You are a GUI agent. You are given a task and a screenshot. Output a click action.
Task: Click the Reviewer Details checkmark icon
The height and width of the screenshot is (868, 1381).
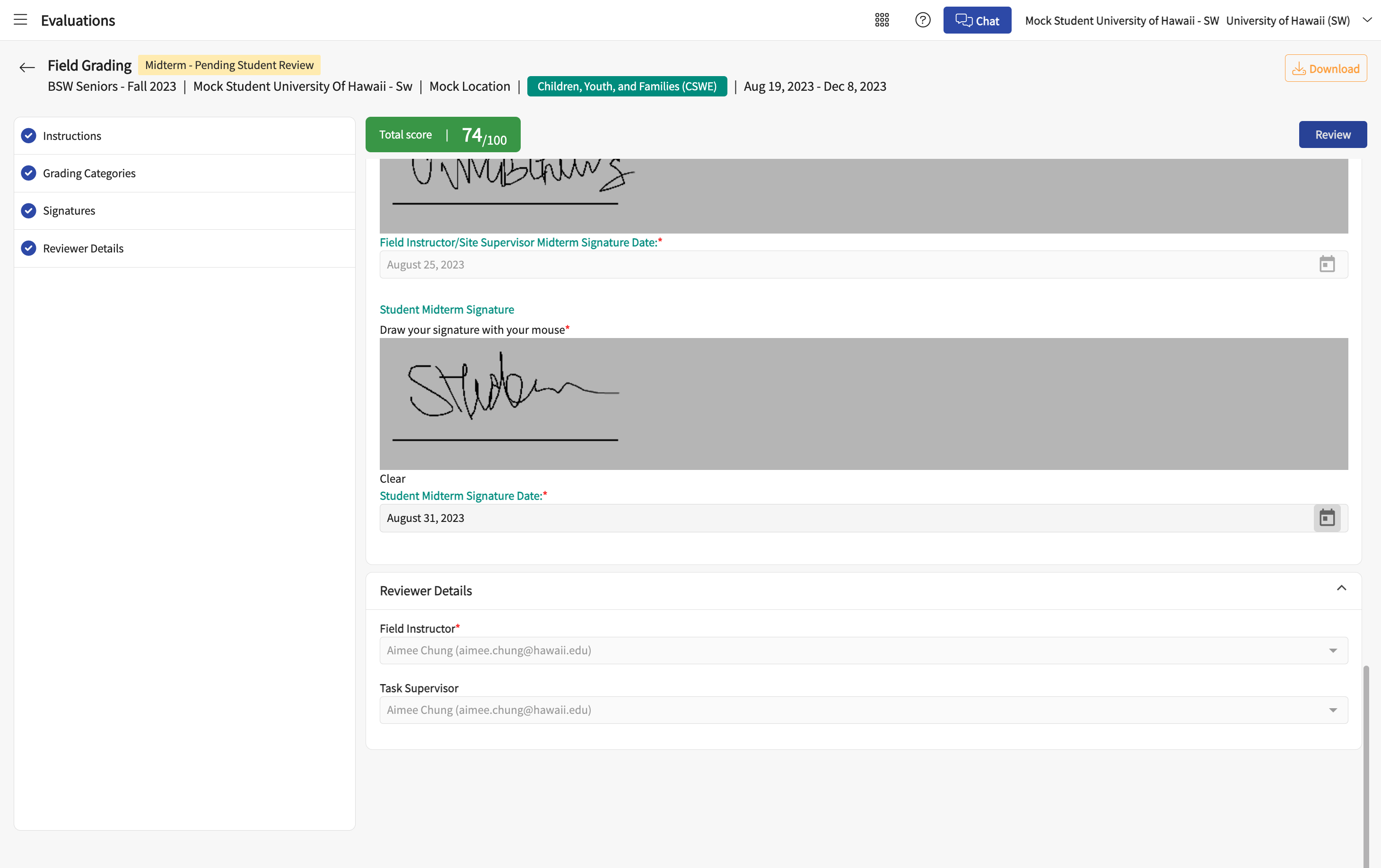[29, 248]
